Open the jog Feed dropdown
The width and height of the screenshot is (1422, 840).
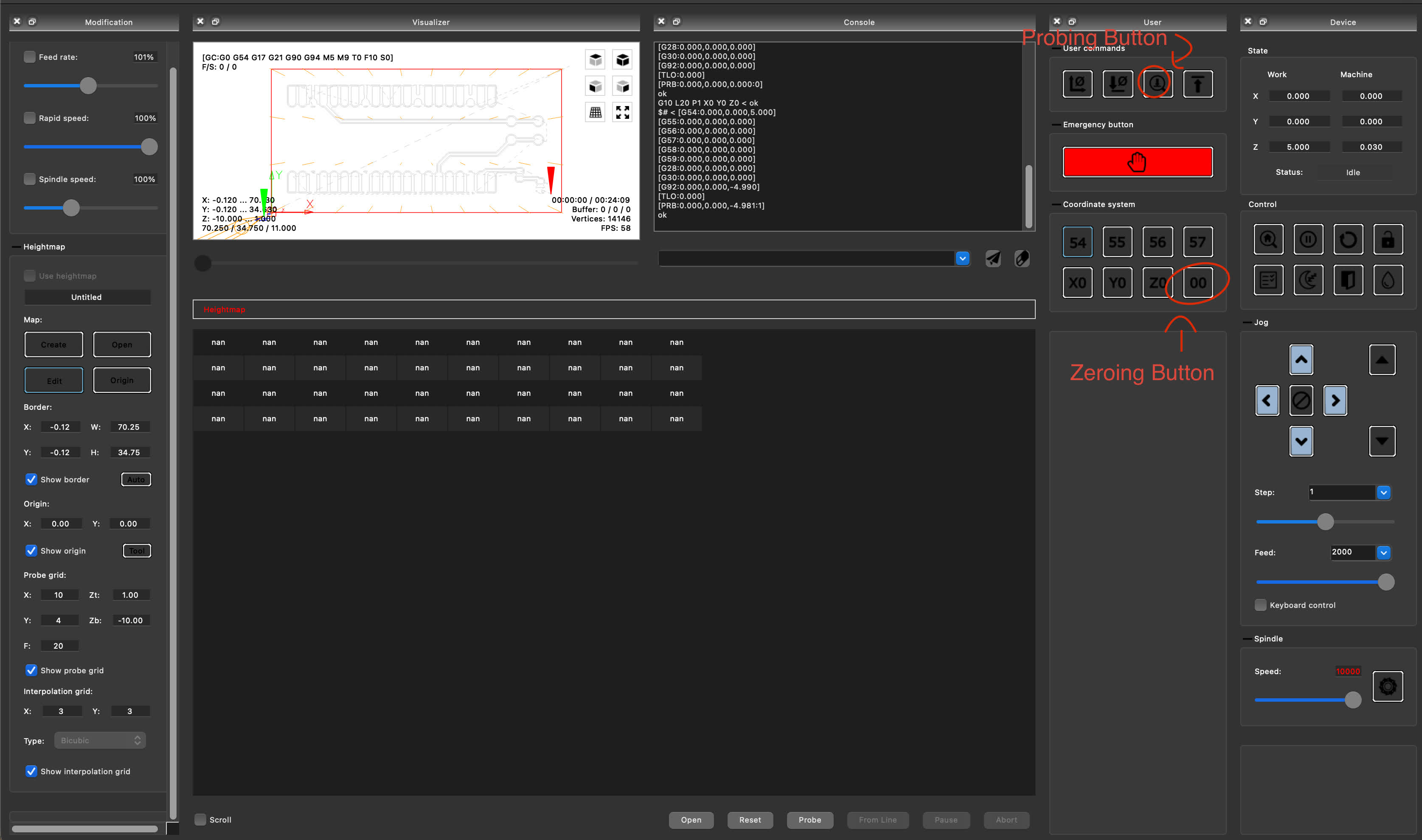click(1383, 552)
